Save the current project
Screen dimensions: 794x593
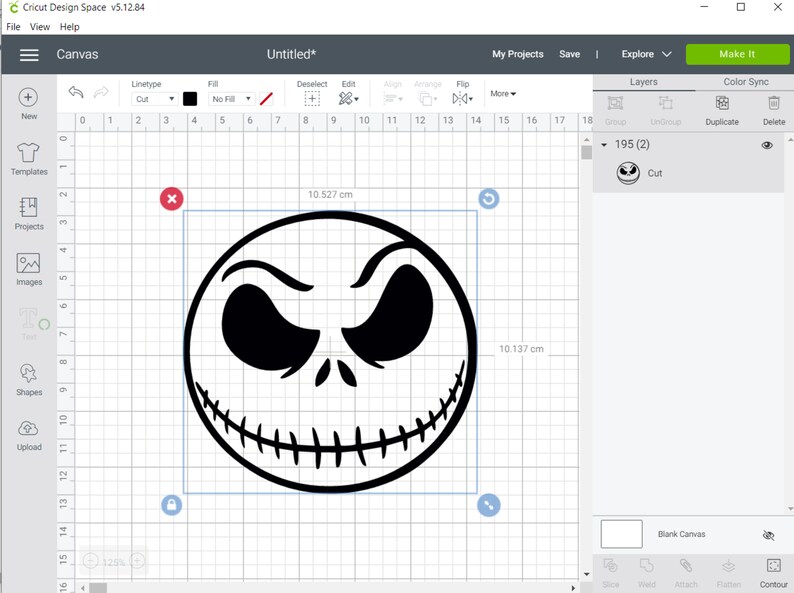click(569, 54)
